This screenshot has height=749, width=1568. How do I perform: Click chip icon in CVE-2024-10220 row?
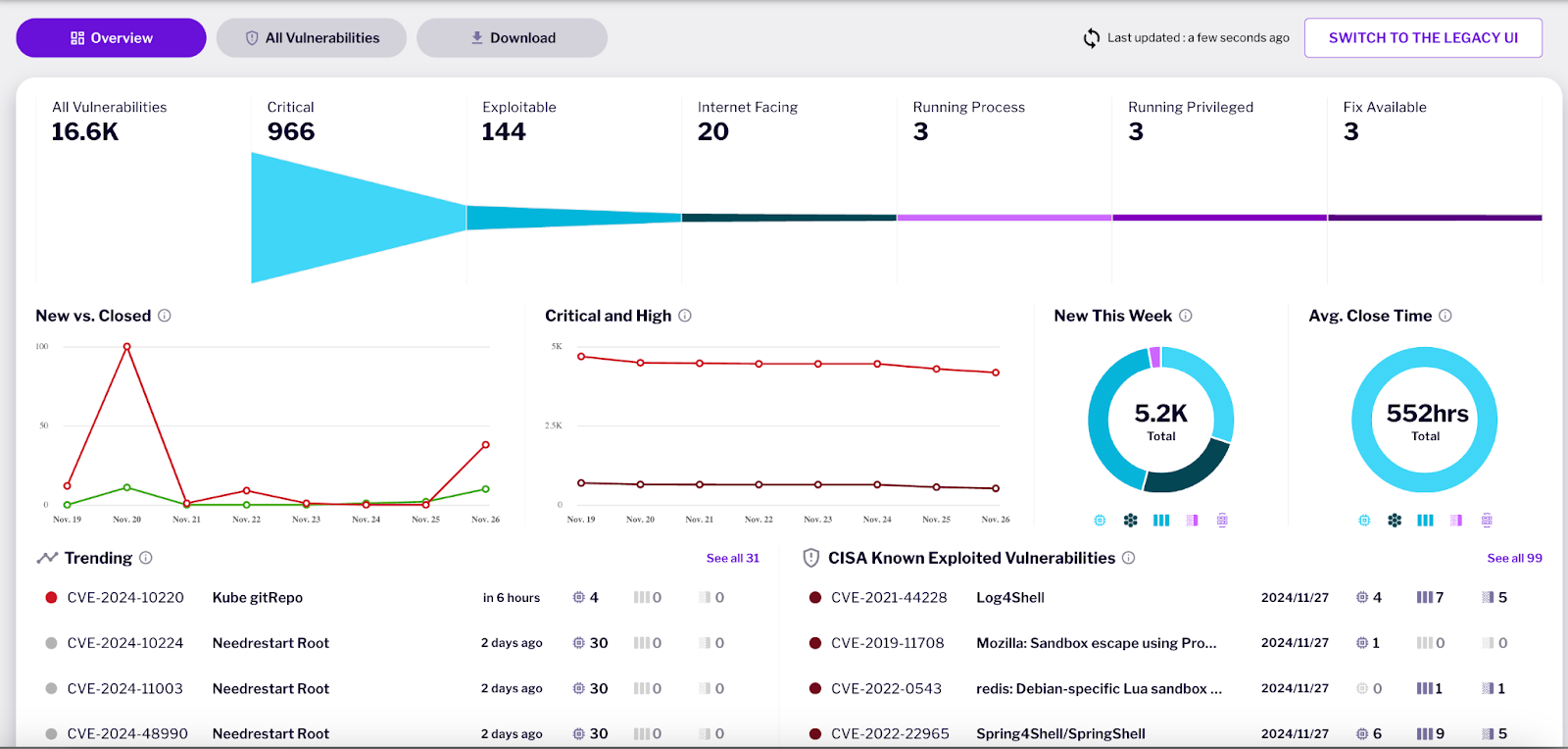click(579, 597)
